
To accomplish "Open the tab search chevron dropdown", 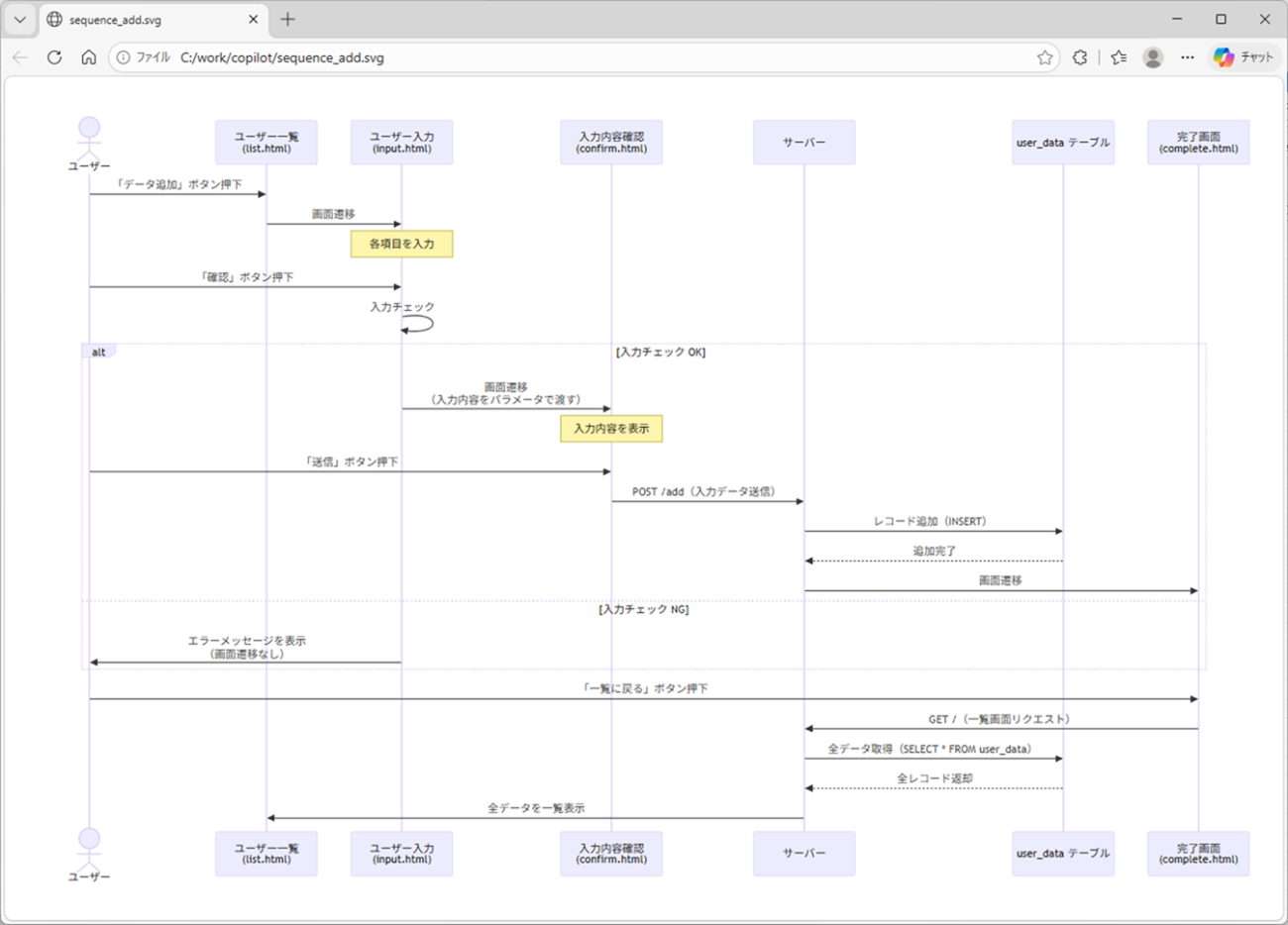I will [18, 19].
